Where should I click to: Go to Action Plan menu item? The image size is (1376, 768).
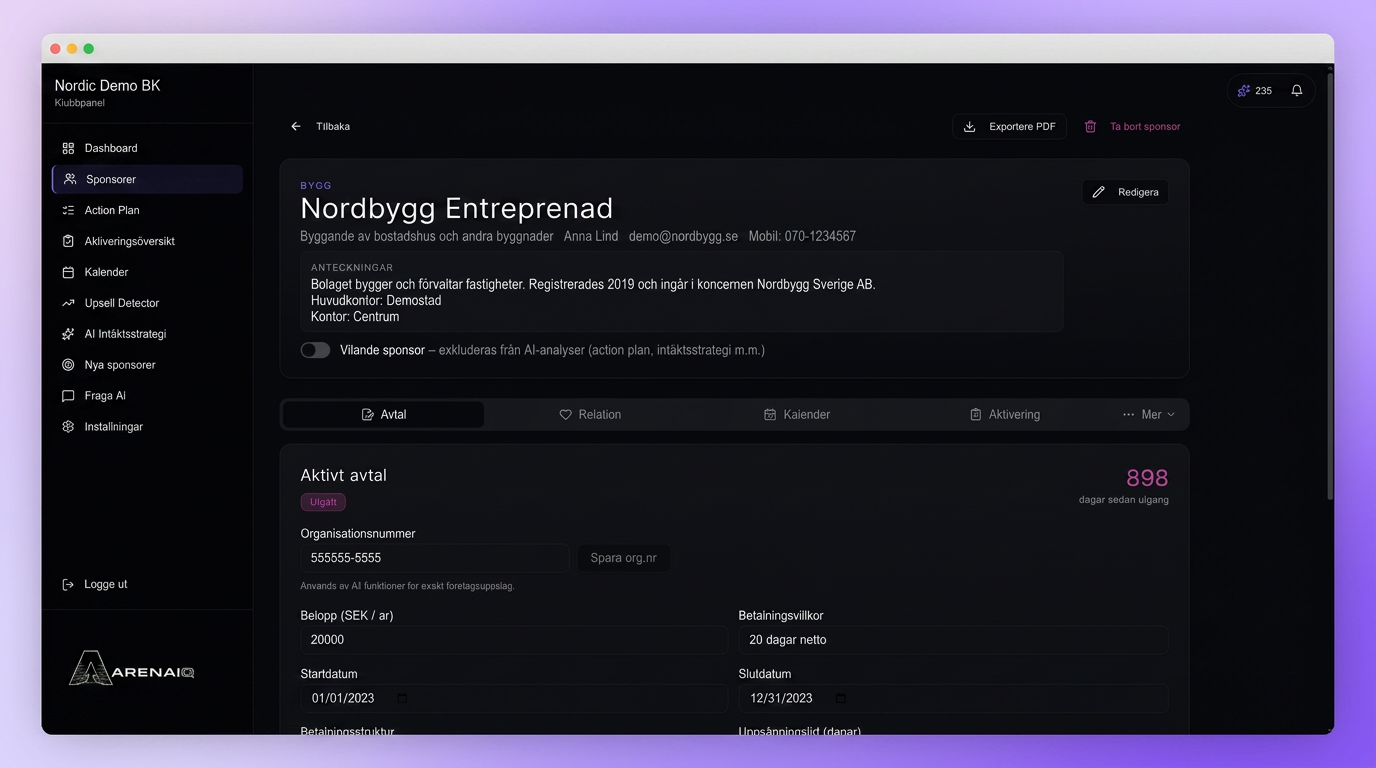147,210
